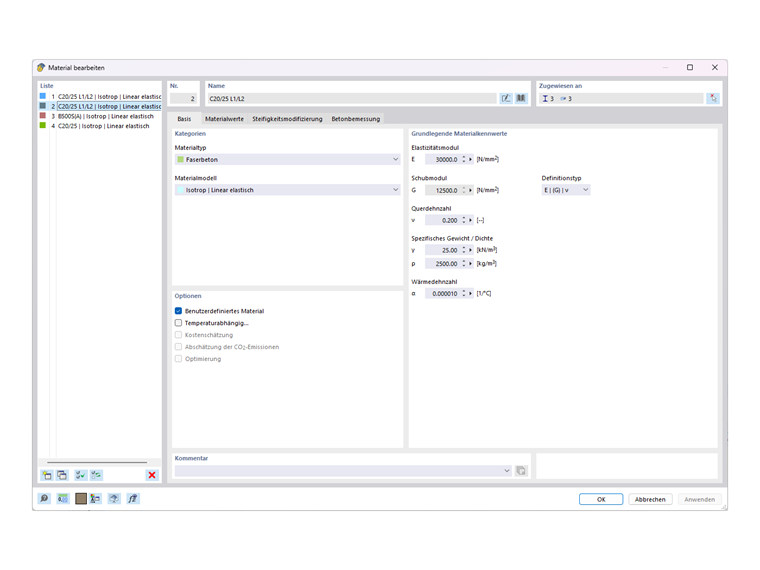This screenshot has height=570, width=760.
Task: Click the brown material color swatch
Action: (81, 498)
